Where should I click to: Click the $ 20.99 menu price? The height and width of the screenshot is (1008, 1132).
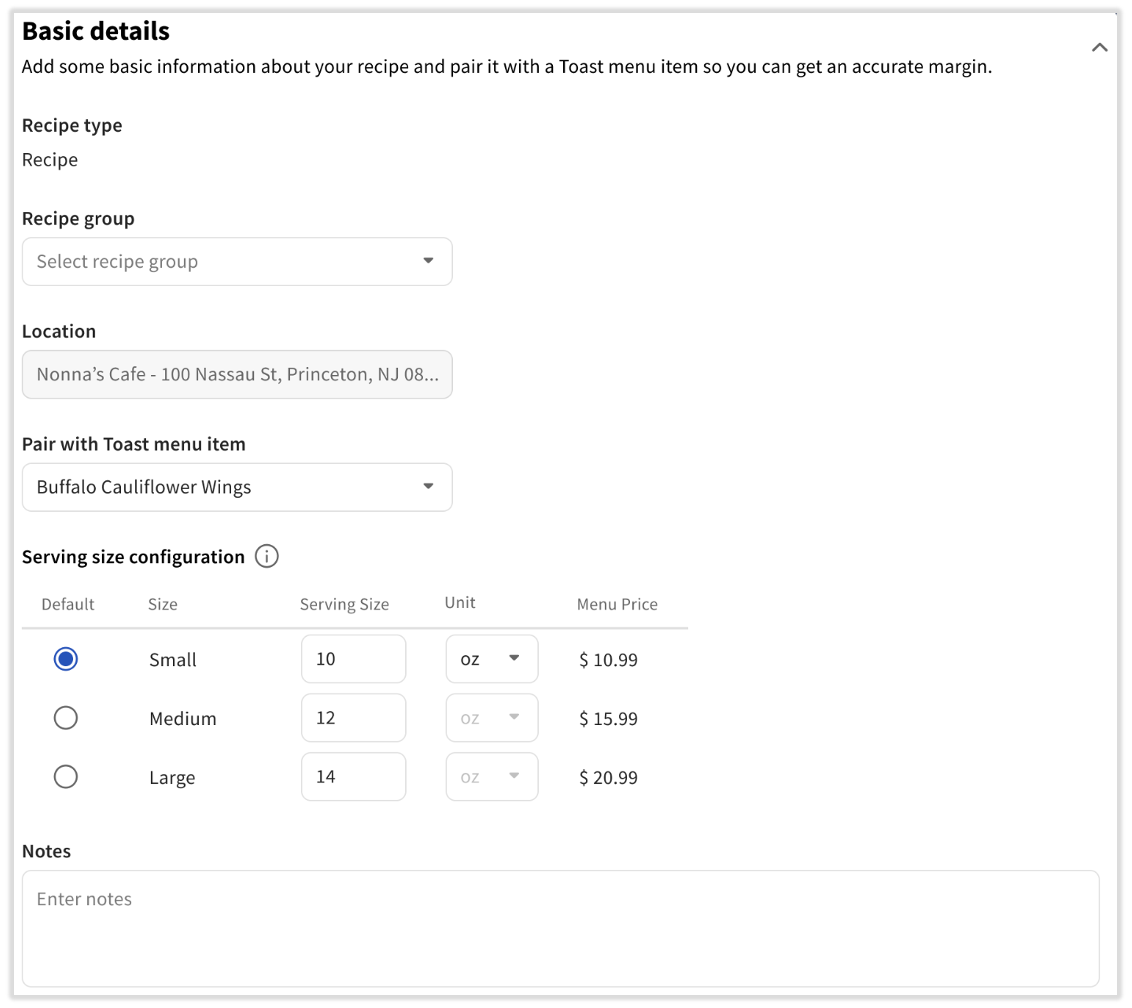click(608, 778)
